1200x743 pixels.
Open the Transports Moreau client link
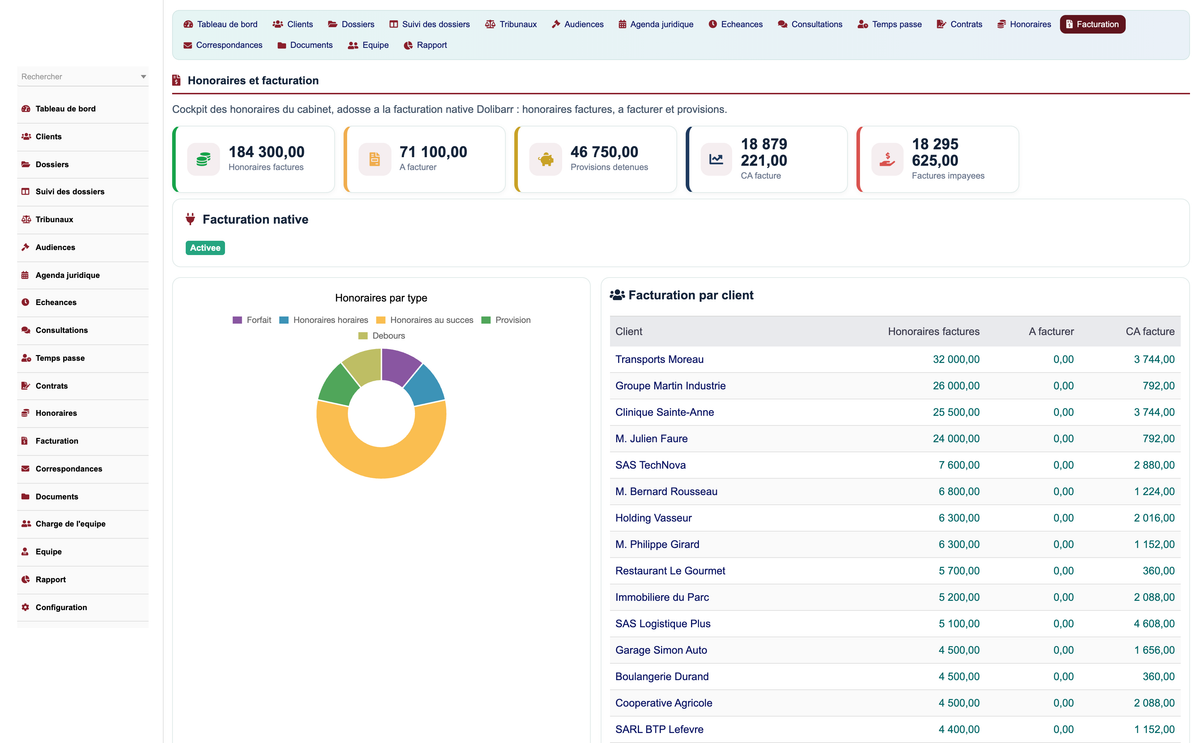point(659,359)
